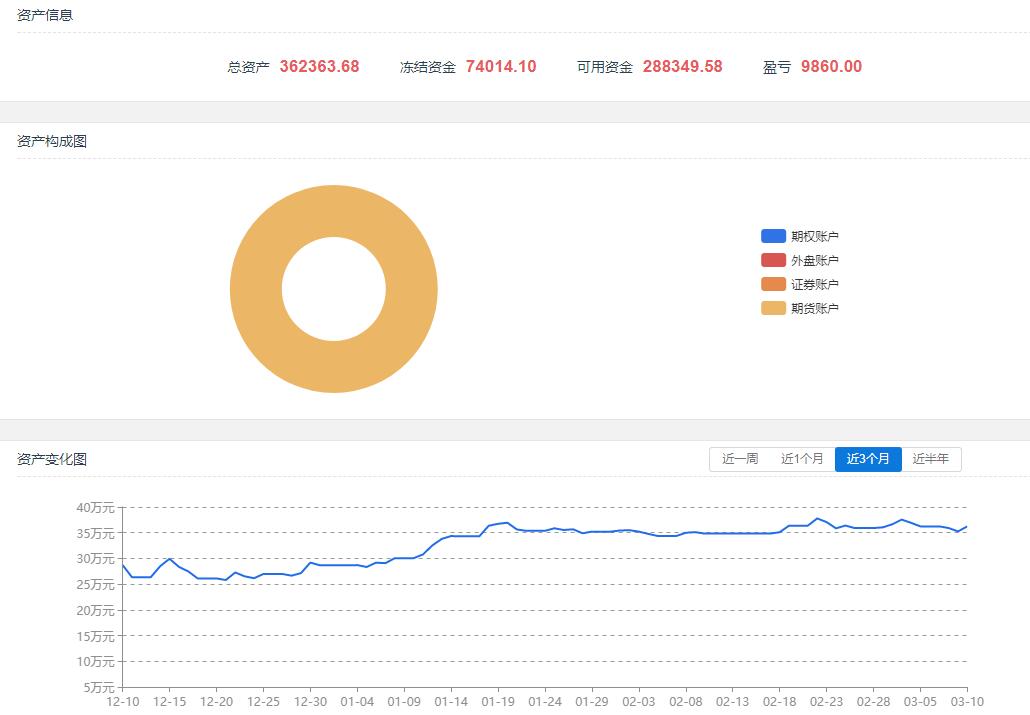This screenshot has width=1030, height=715.
Task: Click the blue 期权账户 legend swatch
Action: [773, 236]
